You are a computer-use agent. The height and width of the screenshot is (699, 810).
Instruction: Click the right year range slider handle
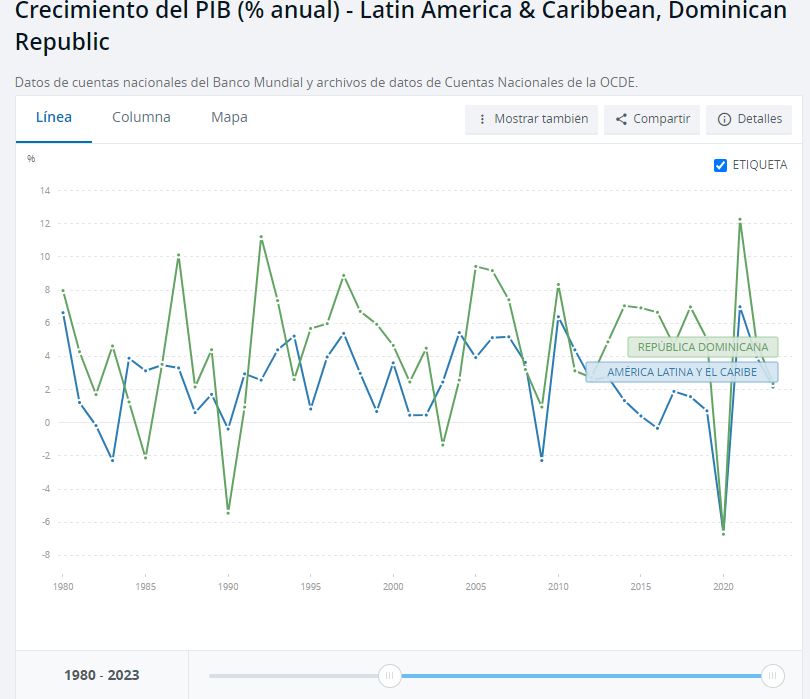pyautogui.click(x=772, y=676)
